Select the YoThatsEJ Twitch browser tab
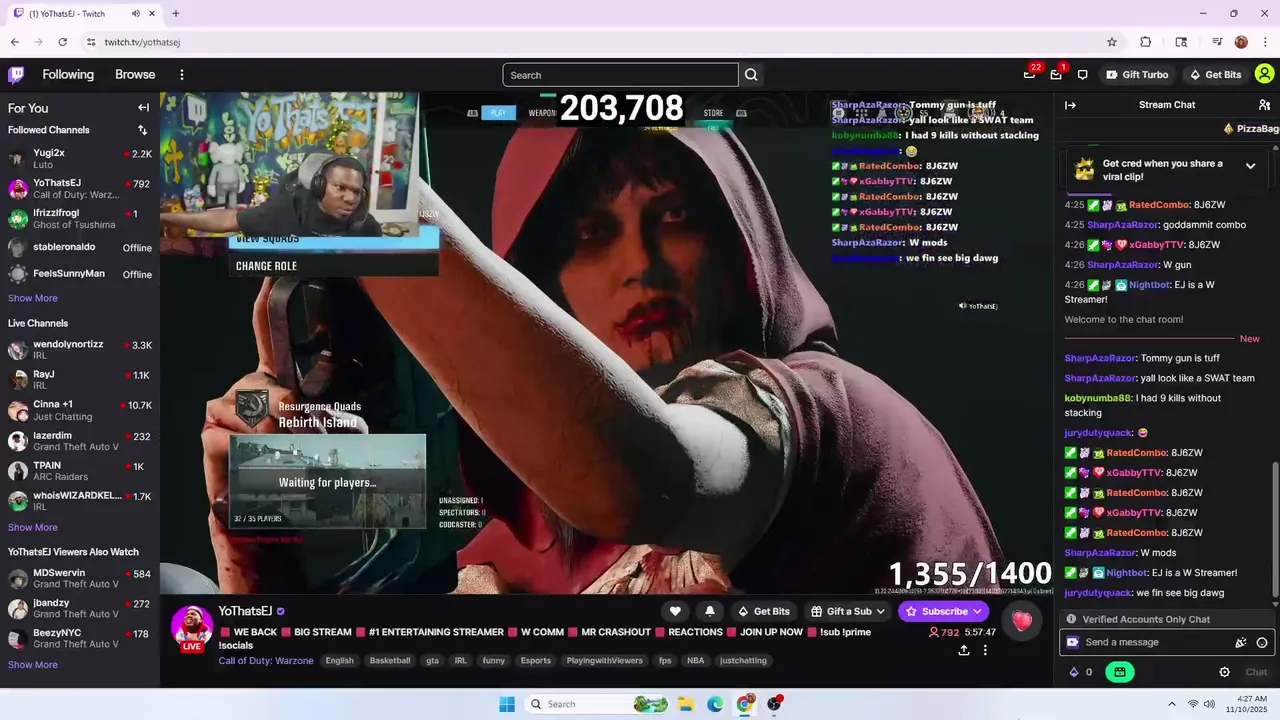This screenshot has height=720, width=1280. [84, 14]
